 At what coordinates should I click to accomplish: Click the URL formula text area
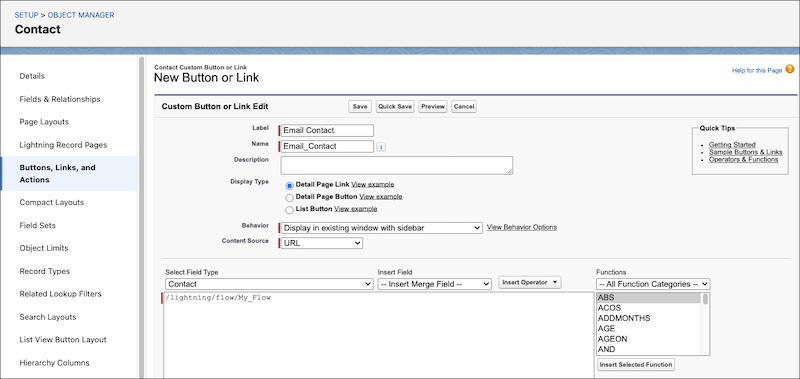[379, 336]
